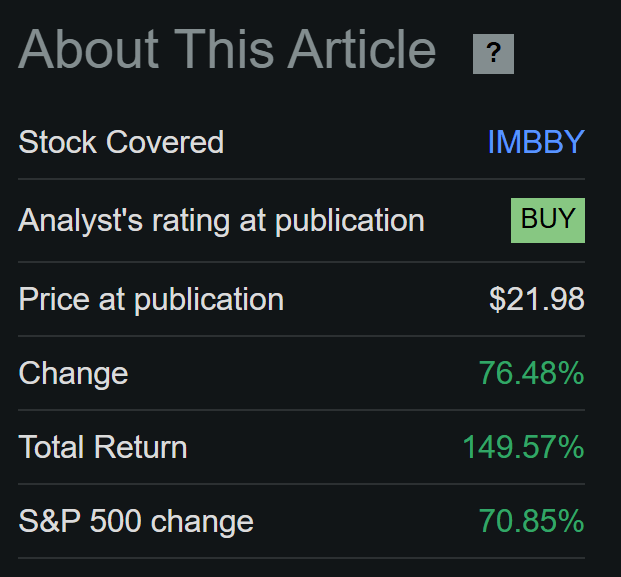Click the Change row label
The width and height of the screenshot is (621, 577).
[x=73, y=374]
